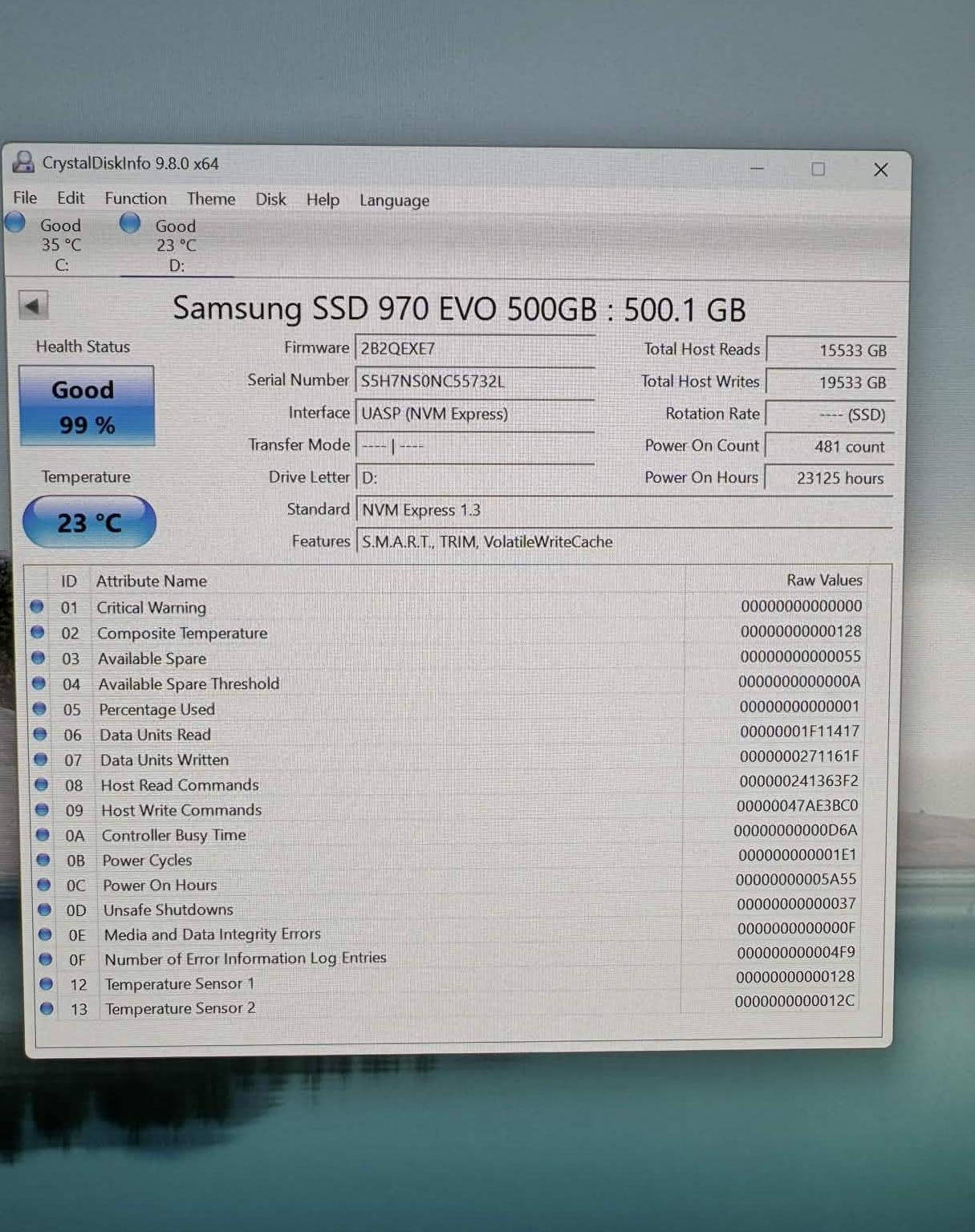This screenshot has width=975, height=1232.
Task: Click the Standard field NVM Express 1.3
Action: click(624, 510)
